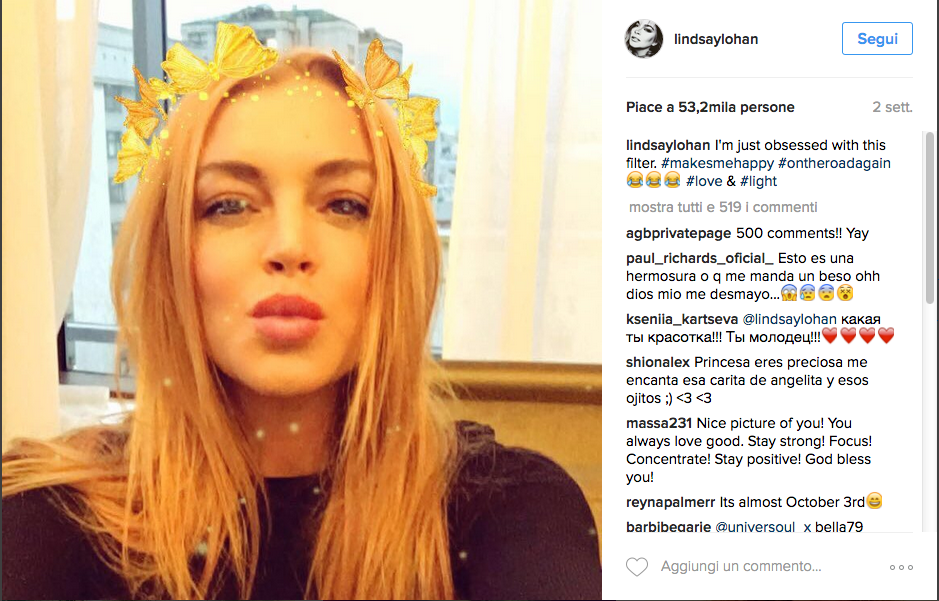This screenshot has width=939, height=601.
Task: Expand 'mostra tutti e 519 i commenti'
Action: 723,207
